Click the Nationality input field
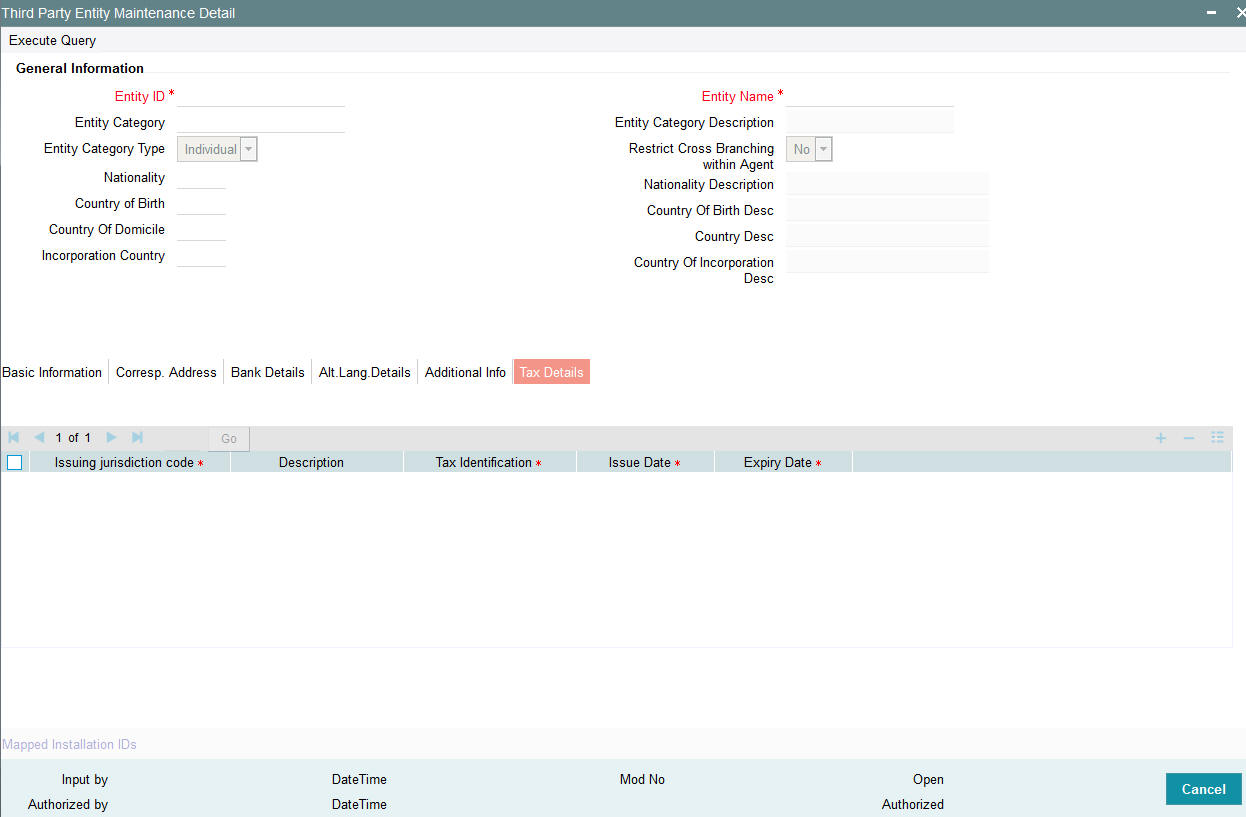Viewport: 1246px width, 817px height. pos(201,177)
